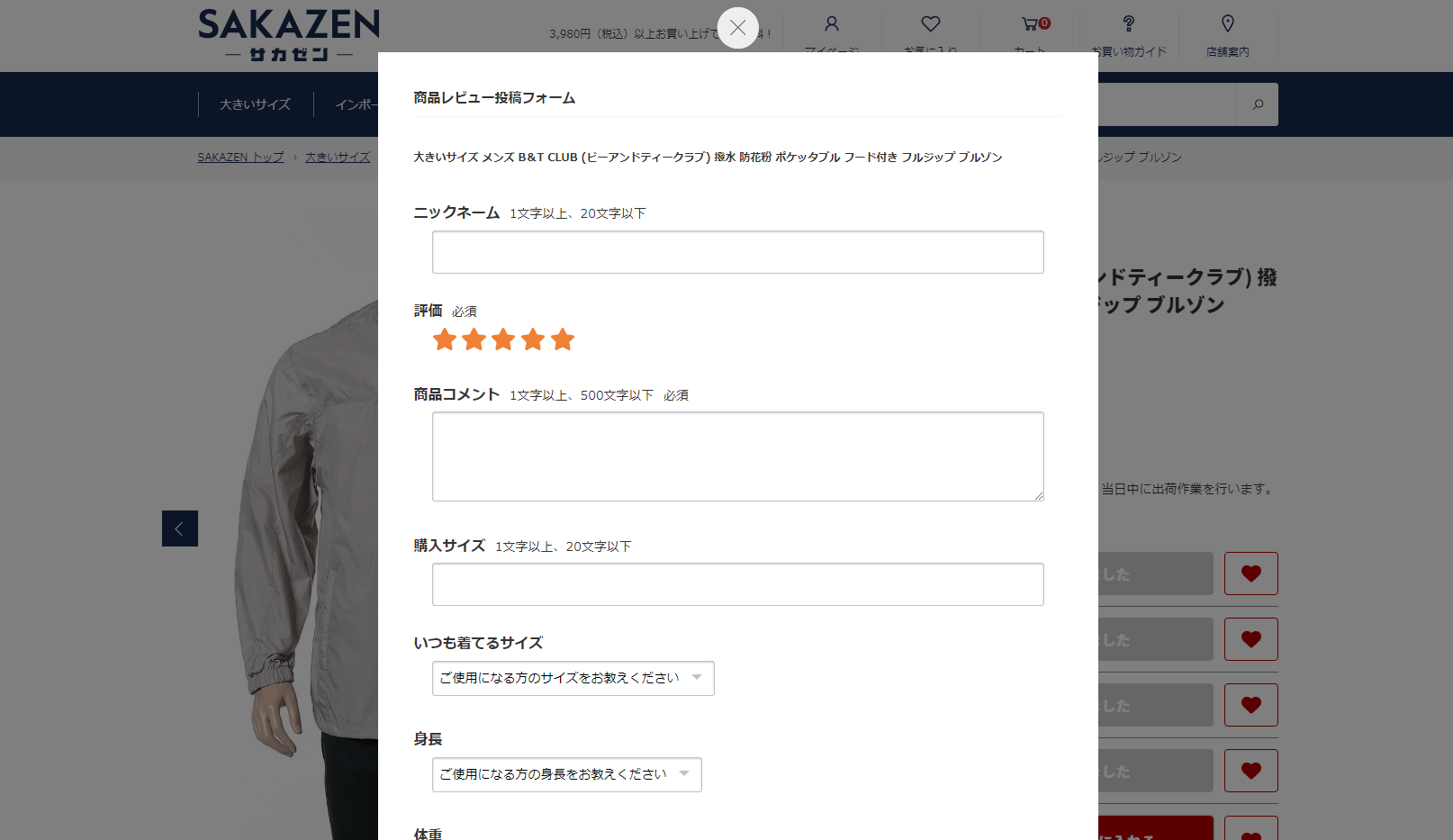Click the third heart favorite button
The height and width of the screenshot is (840, 1453).
point(1251,705)
